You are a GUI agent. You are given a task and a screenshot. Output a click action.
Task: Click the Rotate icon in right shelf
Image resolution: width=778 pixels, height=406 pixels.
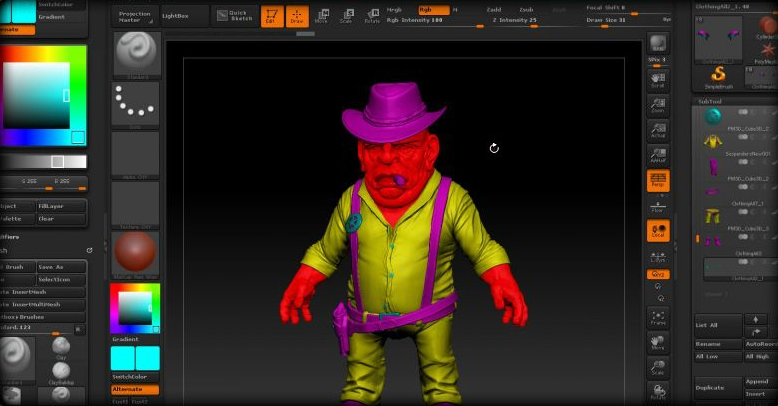[658, 392]
